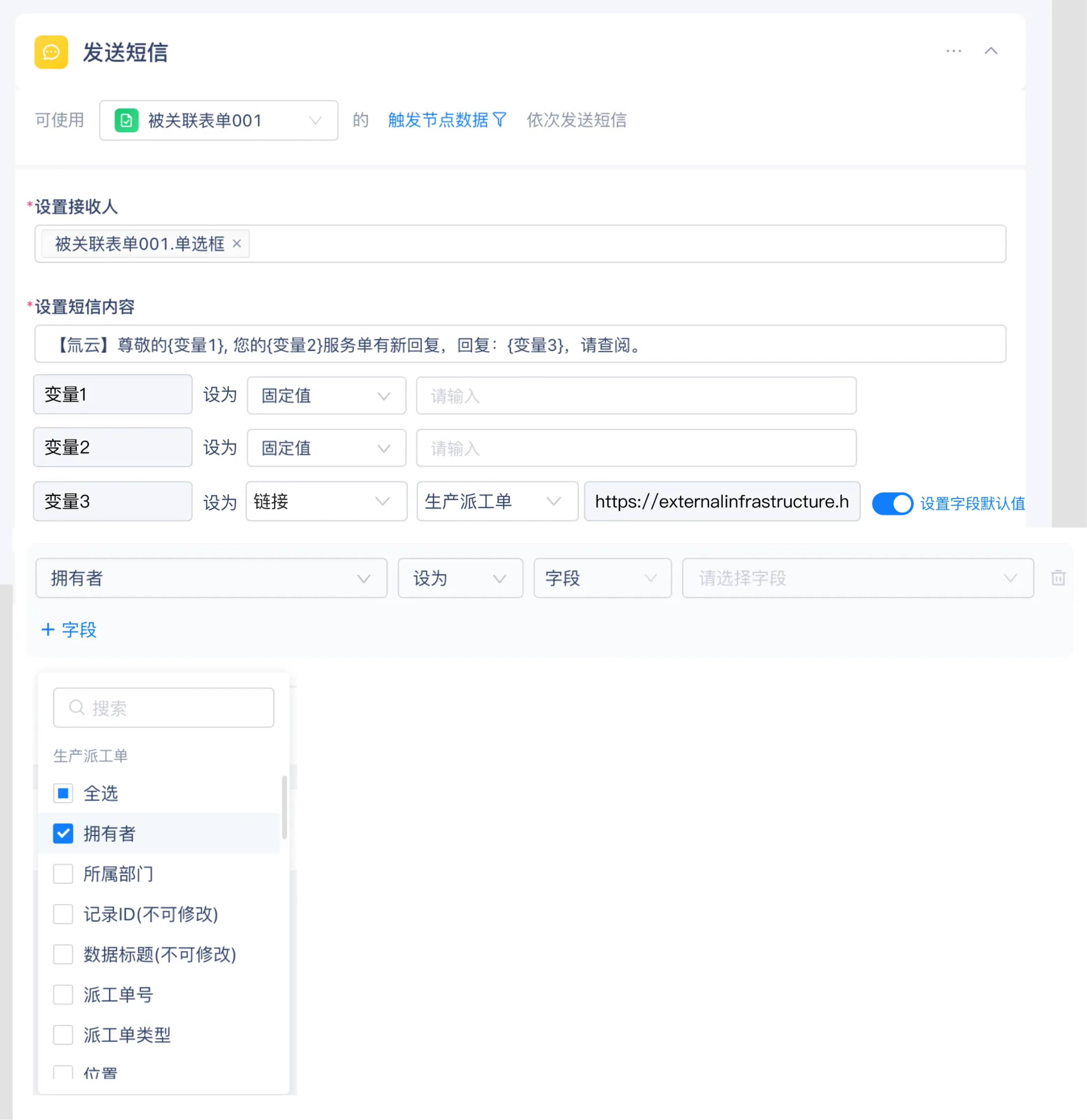
Task: Click the 请输入 field for 变量2
Action: click(x=636, y=448)
